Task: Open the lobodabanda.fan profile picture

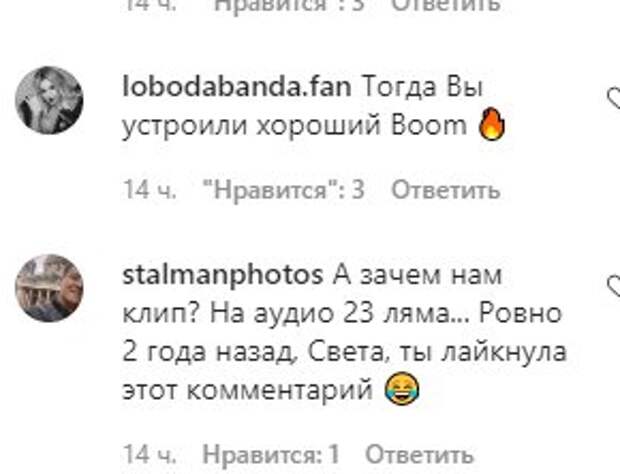Action: [49, 100]
